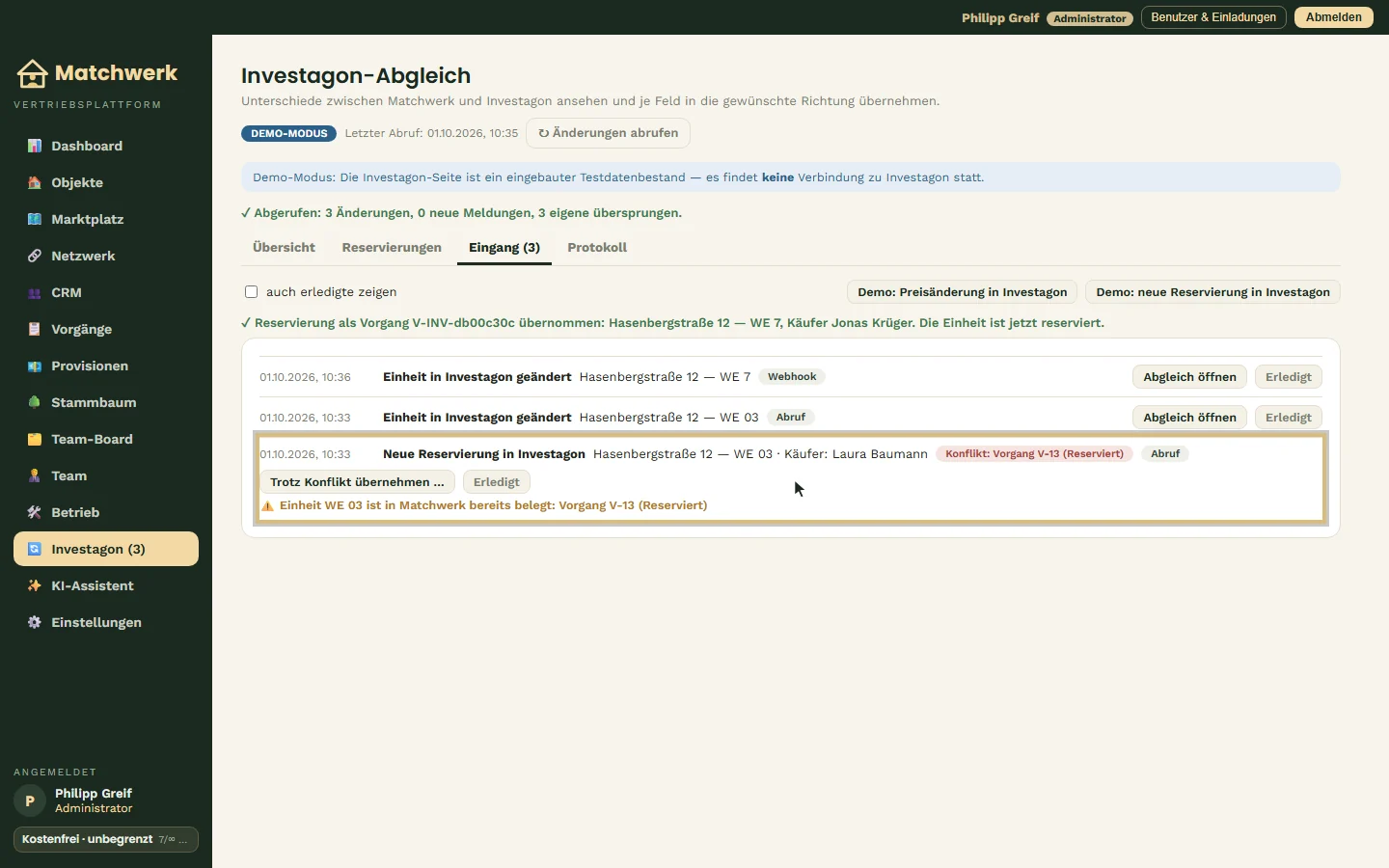Click the Abmelden button
Viewport: 1389px width, 868px height.
(1333, 17)
